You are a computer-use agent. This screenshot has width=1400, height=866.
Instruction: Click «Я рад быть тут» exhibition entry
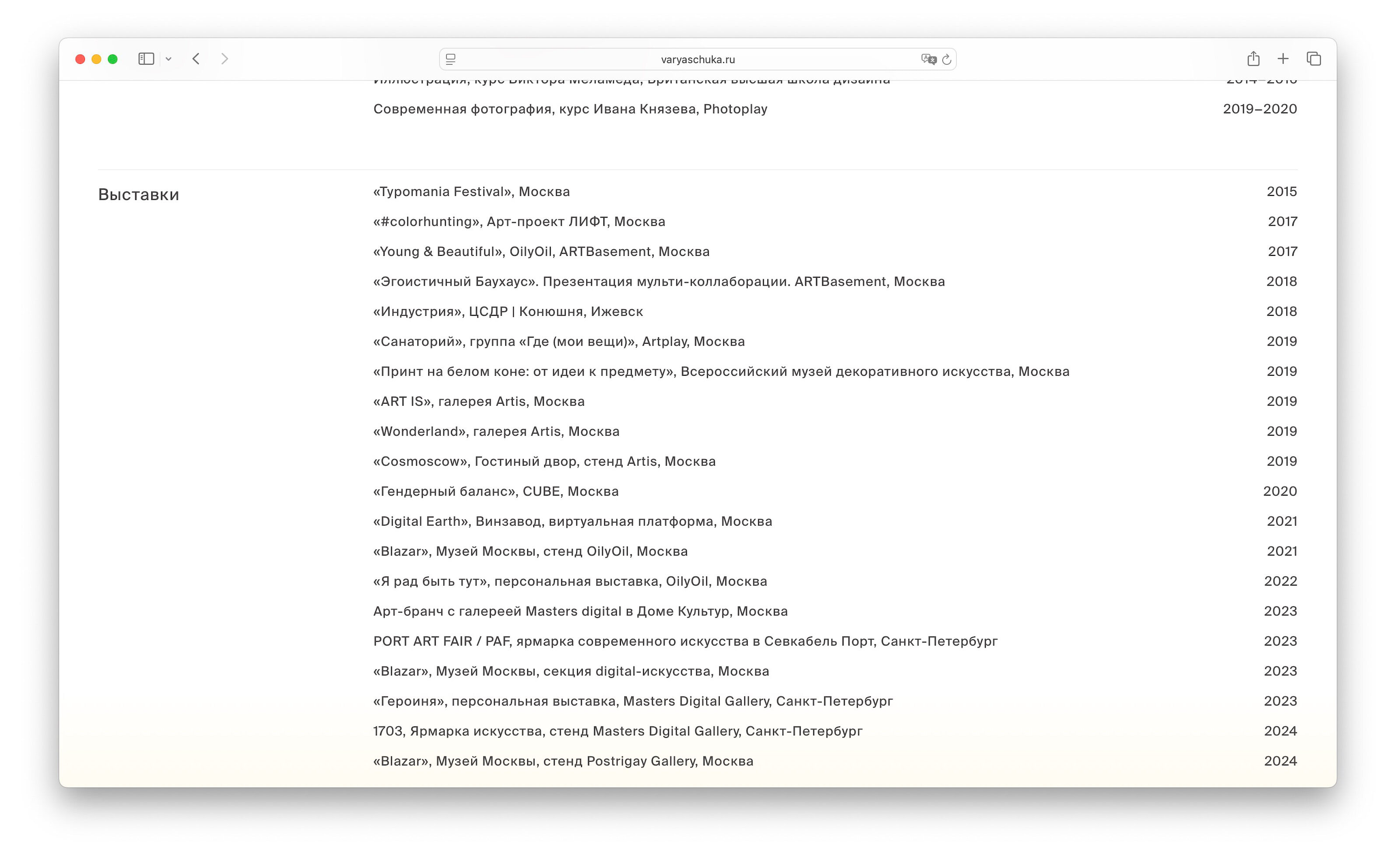point(570,581)
